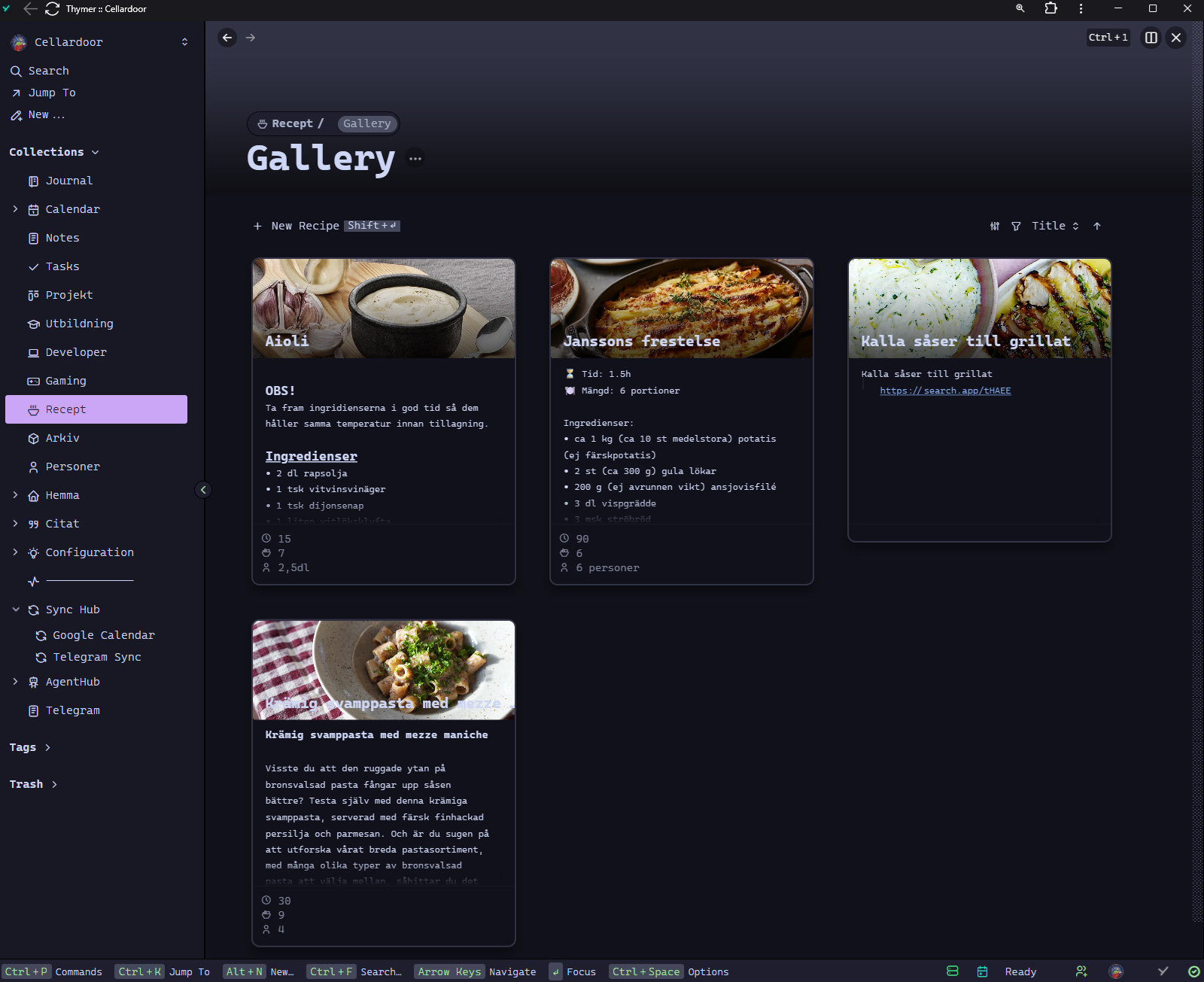Expand the Configuration tree item
The width and height of the screenshot is (1204, 982).
[15, 552]
